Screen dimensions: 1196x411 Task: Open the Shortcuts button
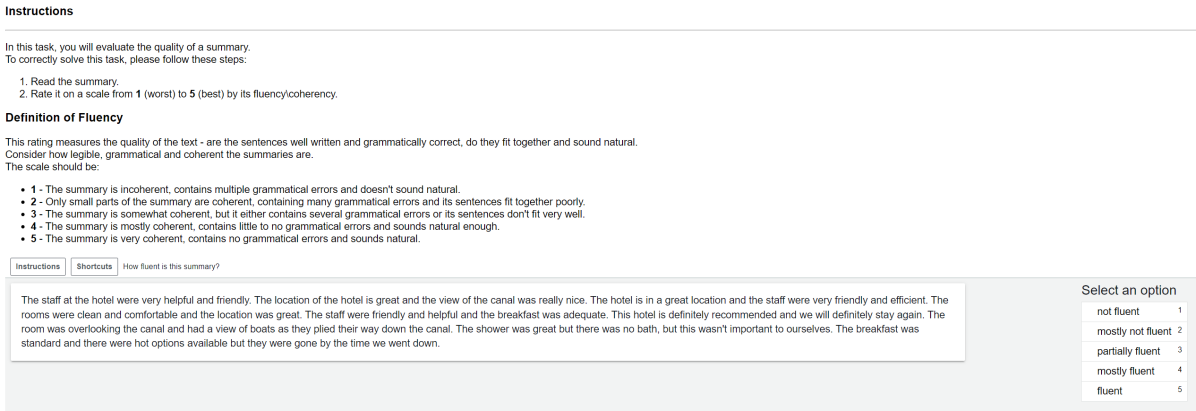94,266
